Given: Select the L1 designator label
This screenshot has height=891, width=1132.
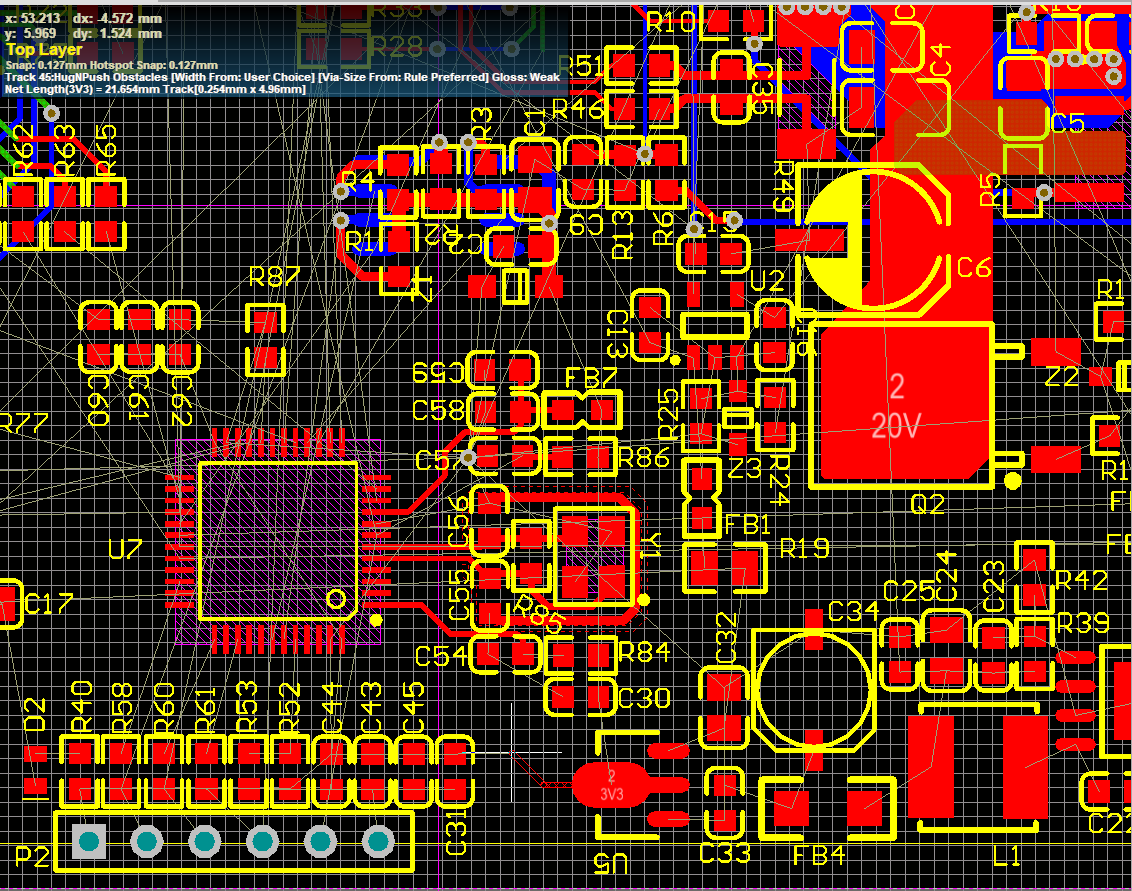Looking at the screenshot, I should coord(1007,856).
